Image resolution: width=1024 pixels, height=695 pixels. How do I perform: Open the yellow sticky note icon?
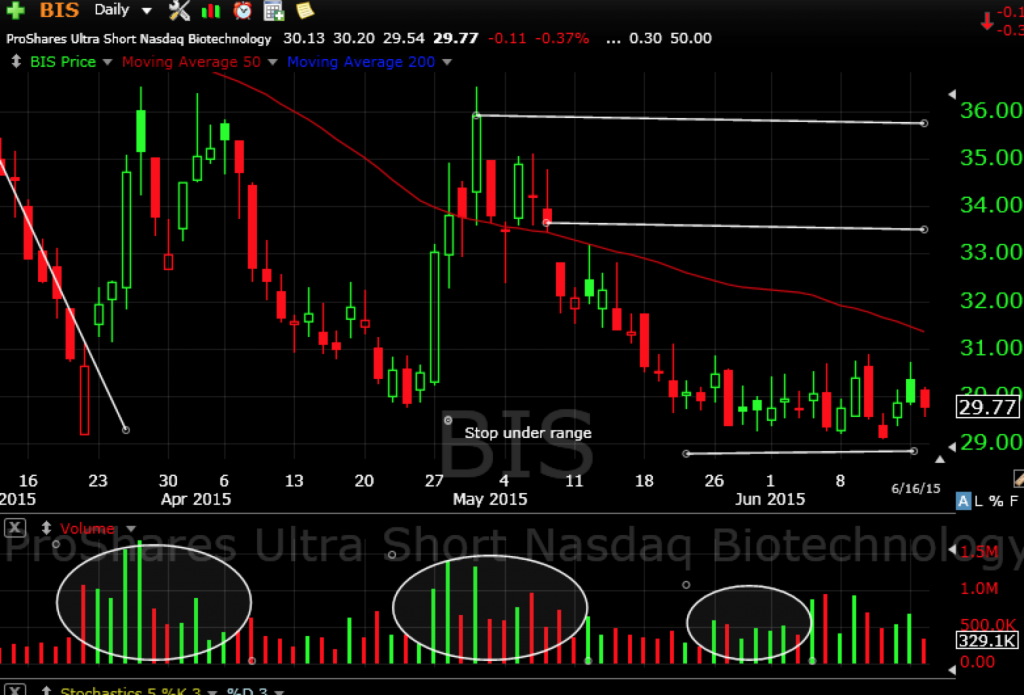(x=305, y=10)
